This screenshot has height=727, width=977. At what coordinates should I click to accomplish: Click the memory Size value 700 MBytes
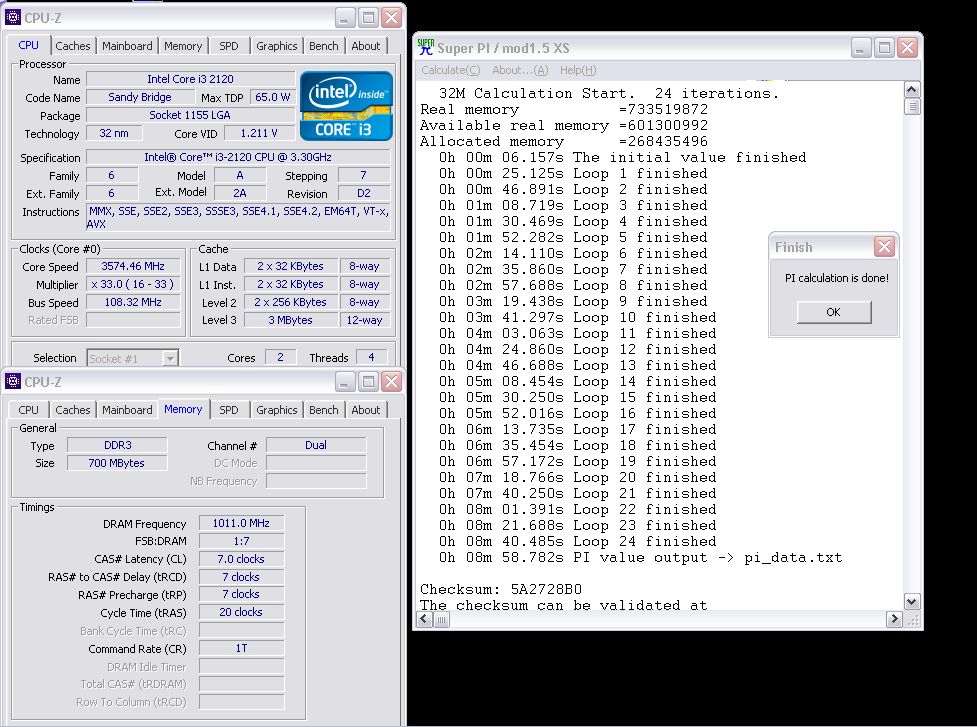(x=117, y=463)
